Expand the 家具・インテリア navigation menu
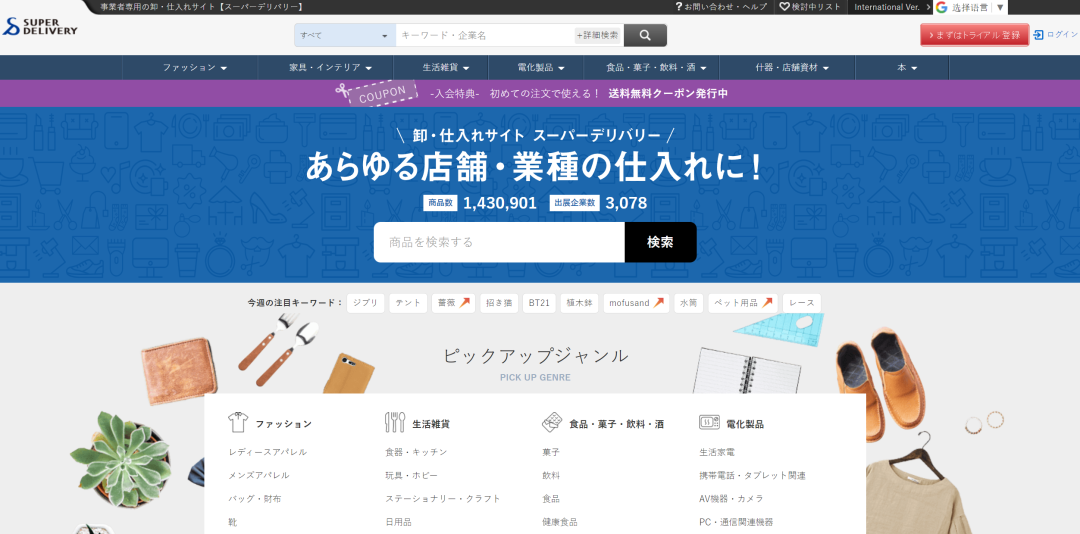The image size is (1080, 534). click(330, 68)
